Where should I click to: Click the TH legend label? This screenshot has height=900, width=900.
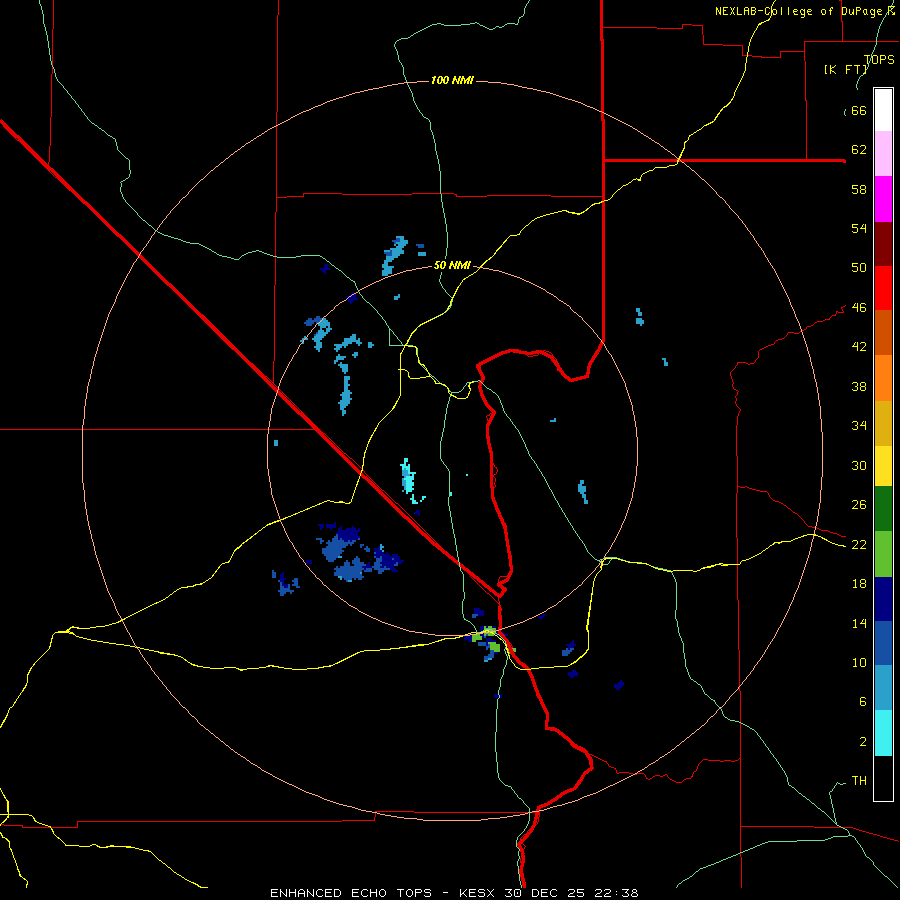coord(859,781)
